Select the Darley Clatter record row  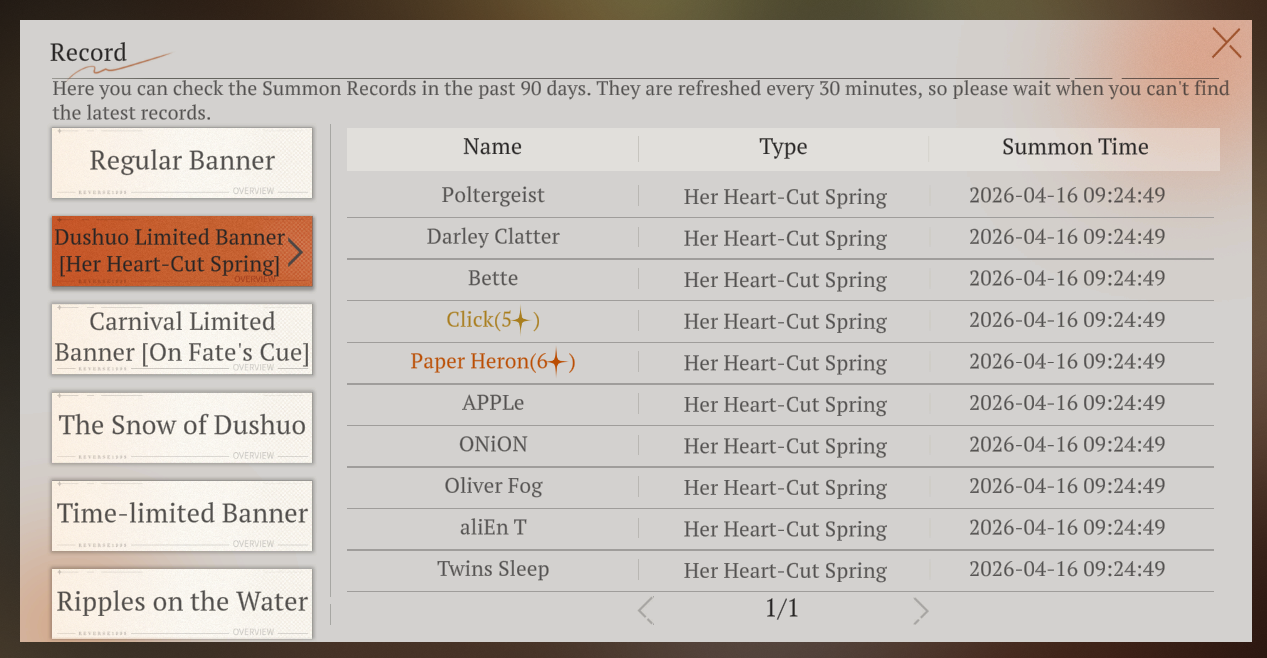(781, 238)
